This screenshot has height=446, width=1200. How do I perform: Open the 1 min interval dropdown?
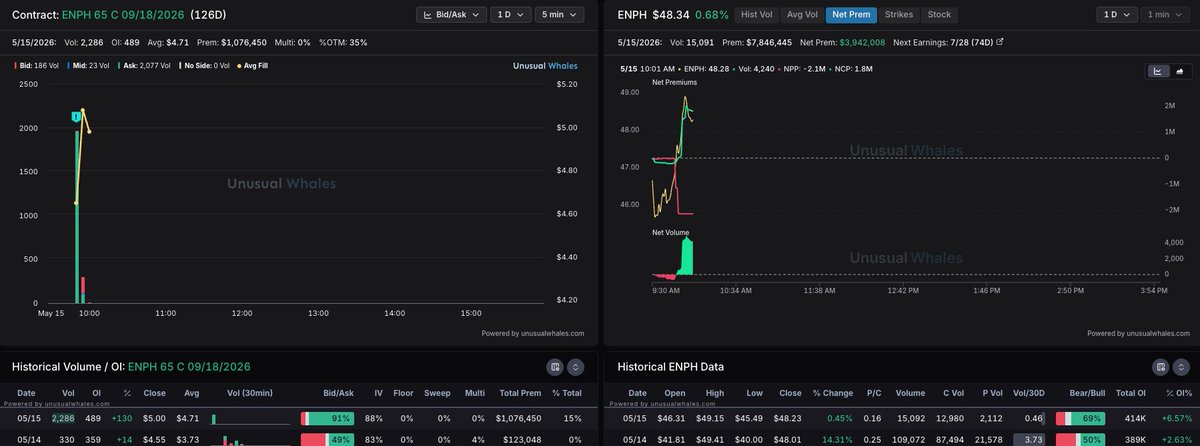[x=1167, y=15]
